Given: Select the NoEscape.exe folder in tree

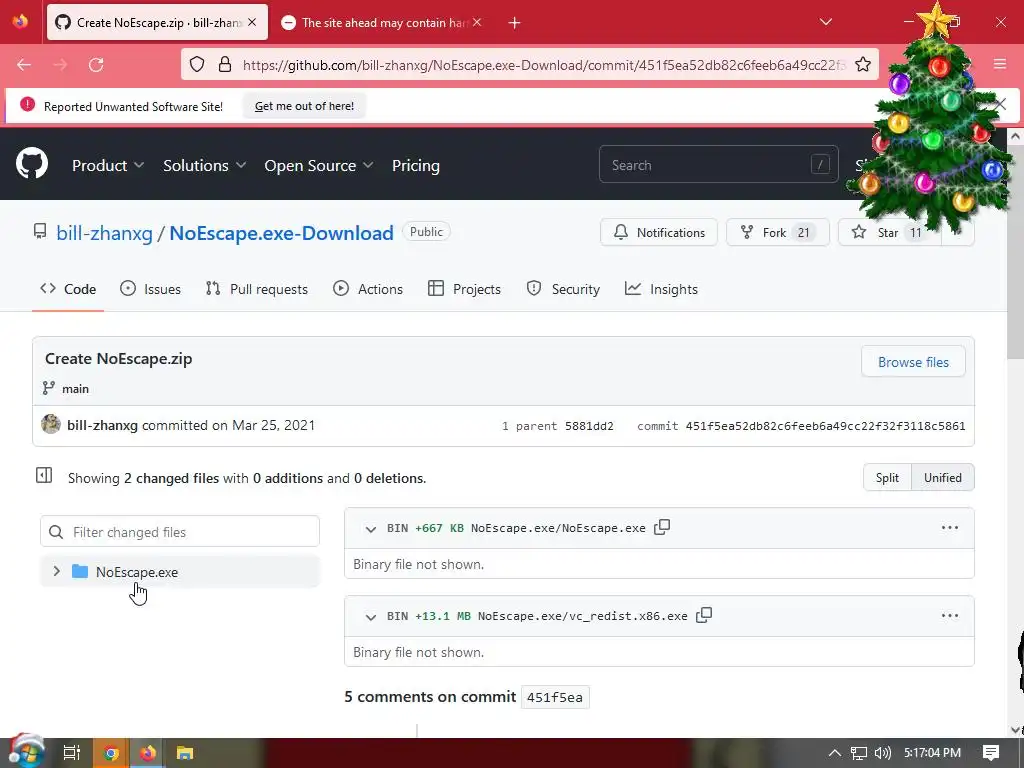Looking at the screenshot, I should pos(180,571).
